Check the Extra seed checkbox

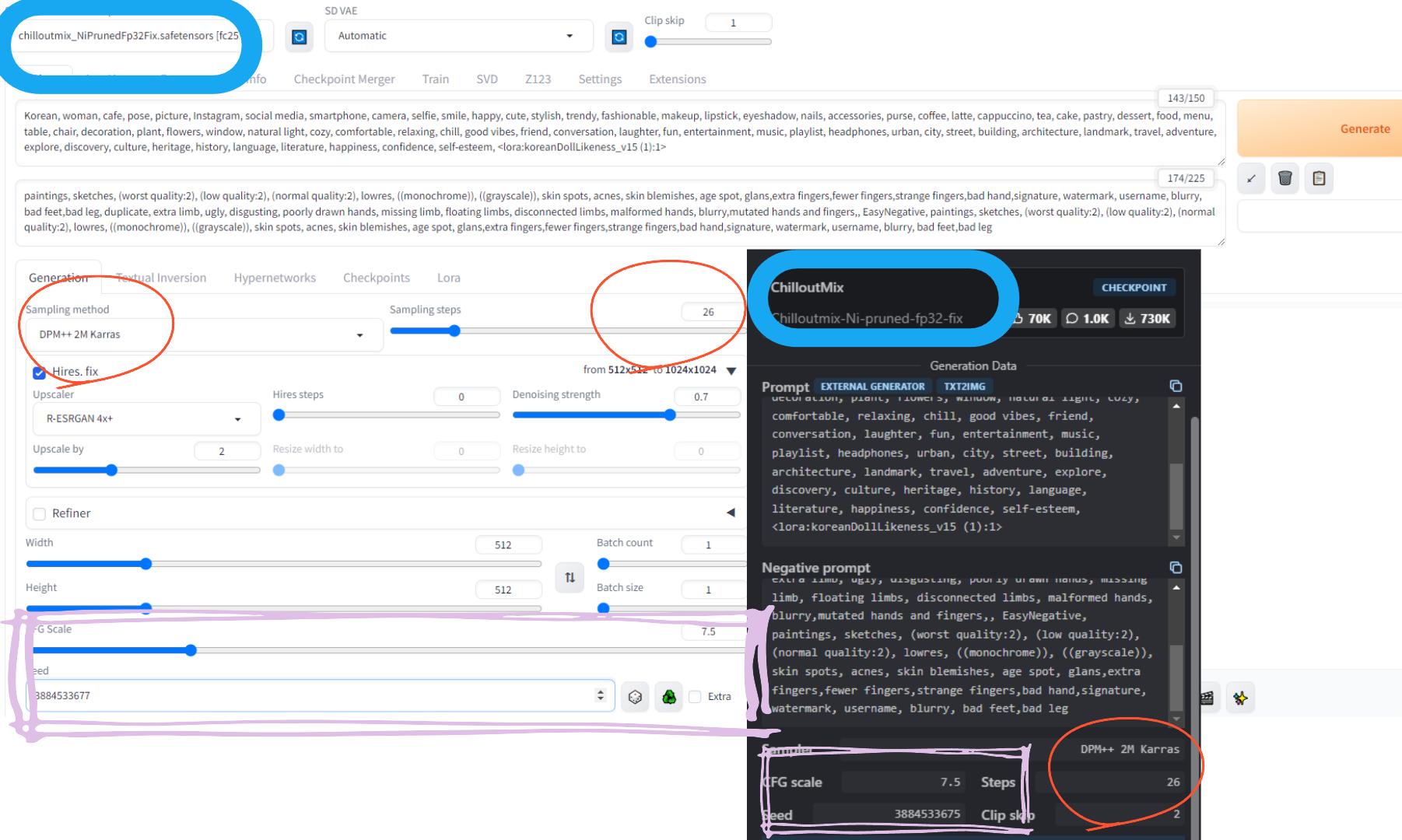[x=696, y=697]
